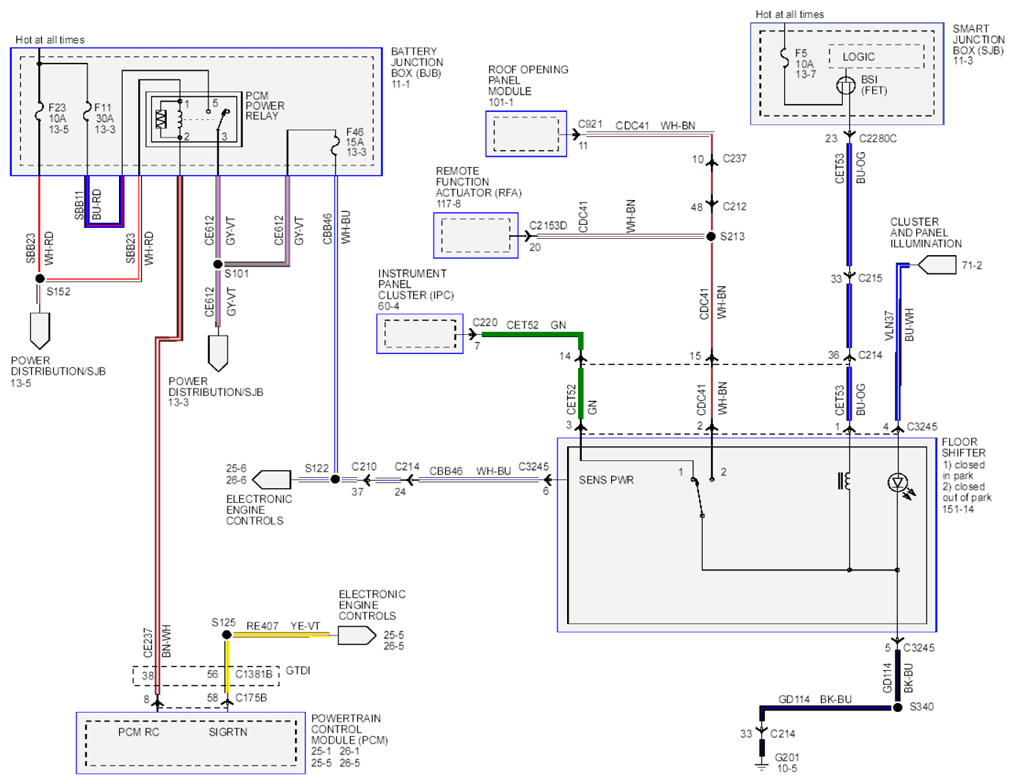Click the PCM POWER RELAY label
The image size is (1015, 784).
265,106
